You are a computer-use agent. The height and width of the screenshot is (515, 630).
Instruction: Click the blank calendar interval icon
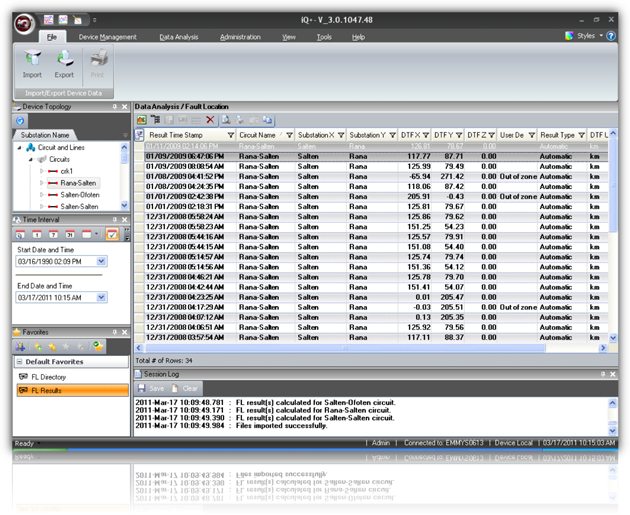(x=86, y=234)
